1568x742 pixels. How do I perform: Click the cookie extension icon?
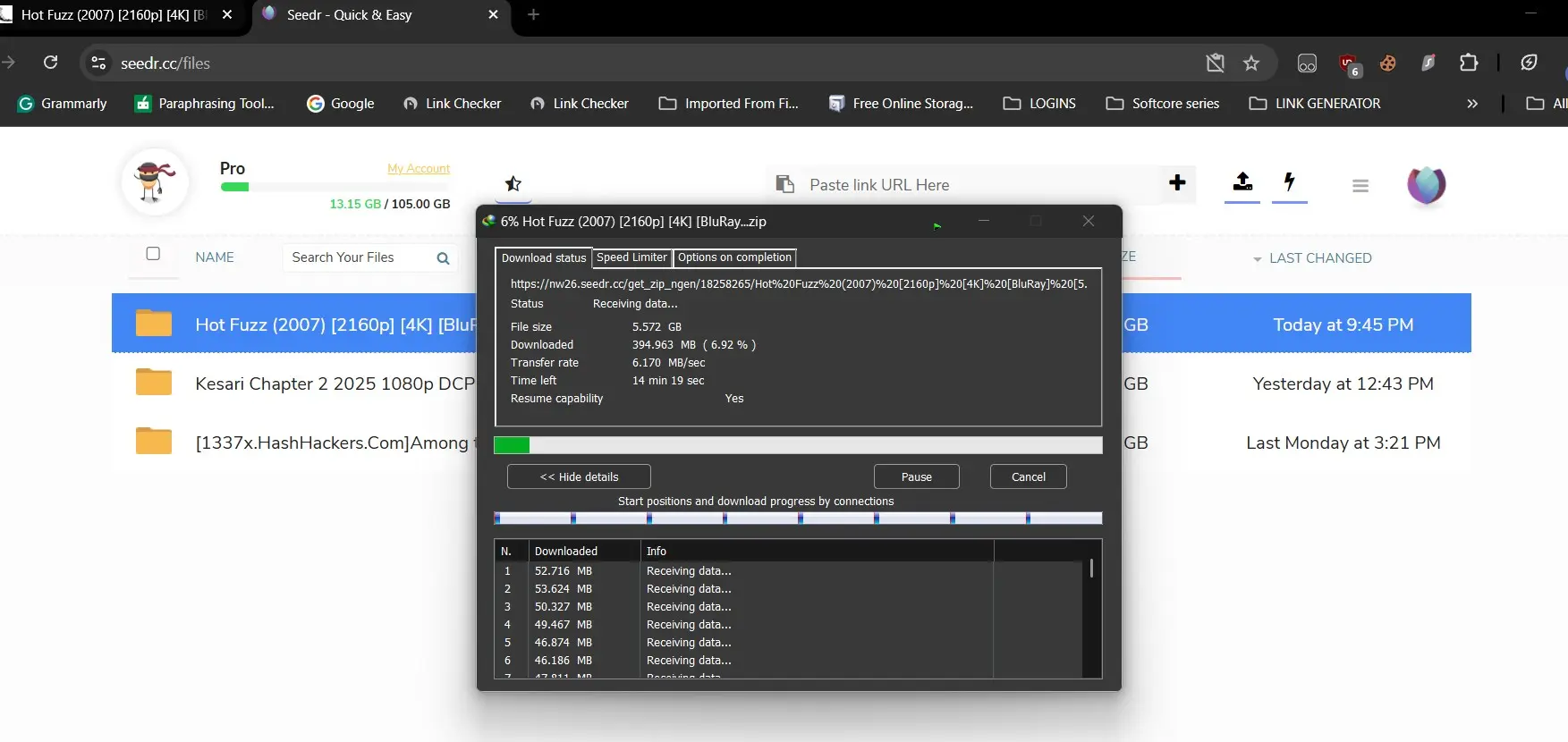(x=1388, y=63)
